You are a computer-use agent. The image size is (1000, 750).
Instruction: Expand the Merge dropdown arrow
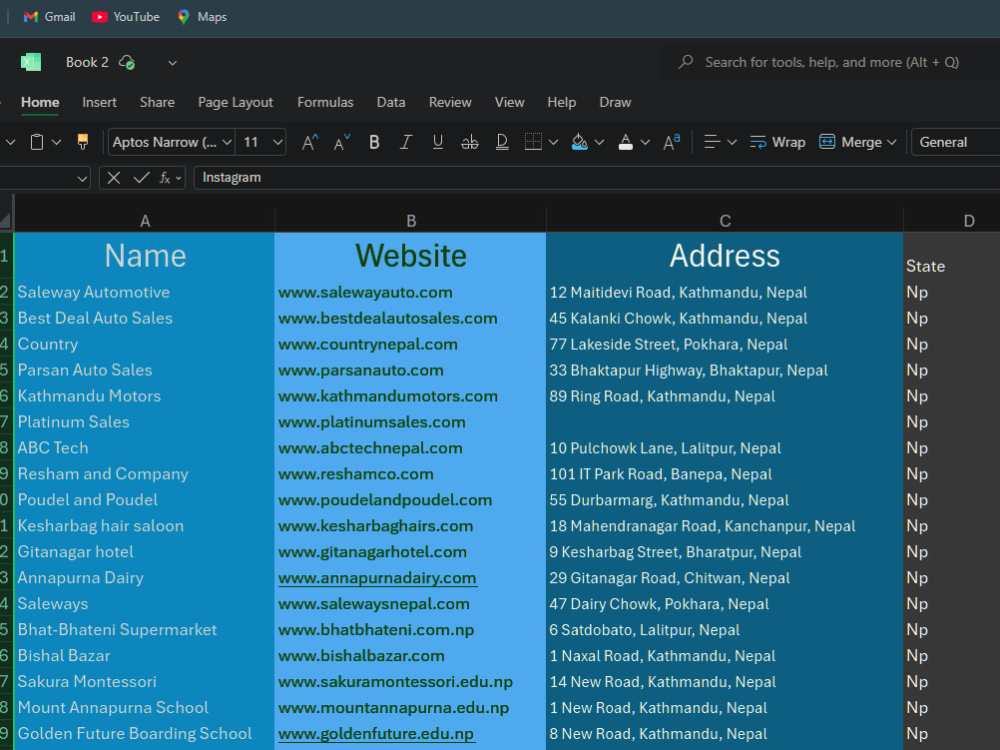tap(892, 142)
